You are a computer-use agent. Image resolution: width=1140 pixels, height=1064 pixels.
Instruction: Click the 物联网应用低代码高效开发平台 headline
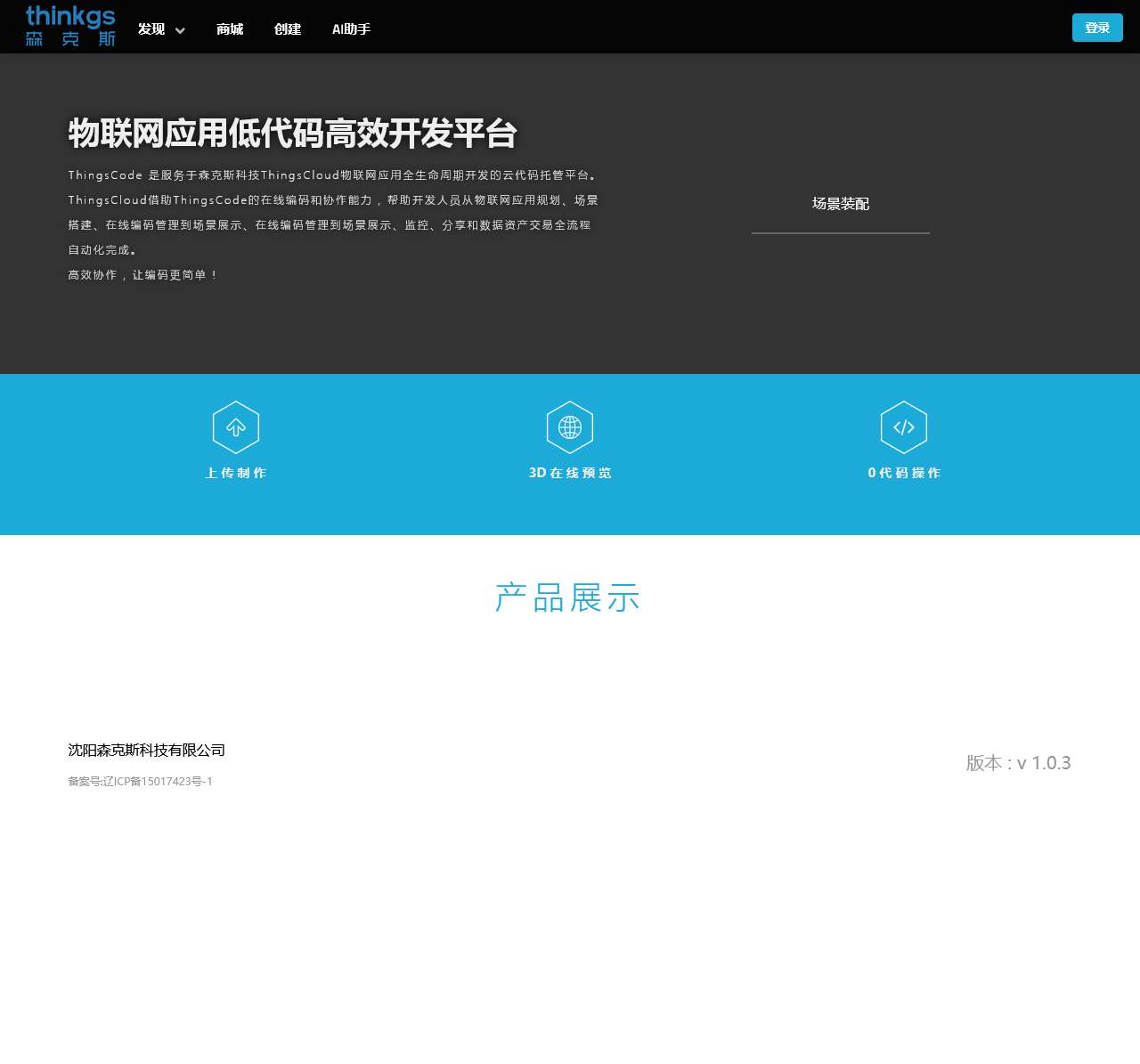pos(293,134)
